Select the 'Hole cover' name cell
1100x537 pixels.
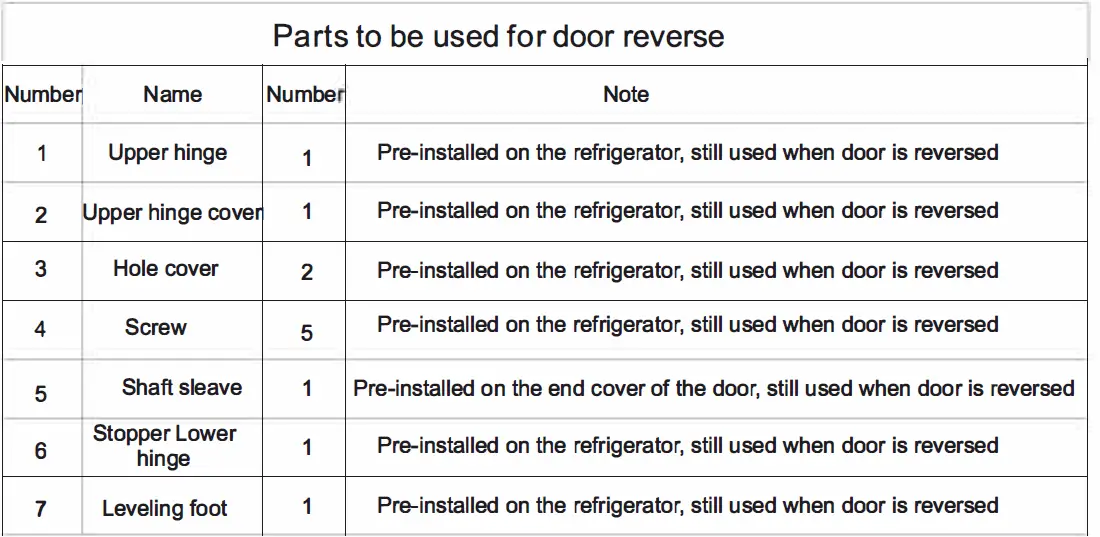[165, 268]
